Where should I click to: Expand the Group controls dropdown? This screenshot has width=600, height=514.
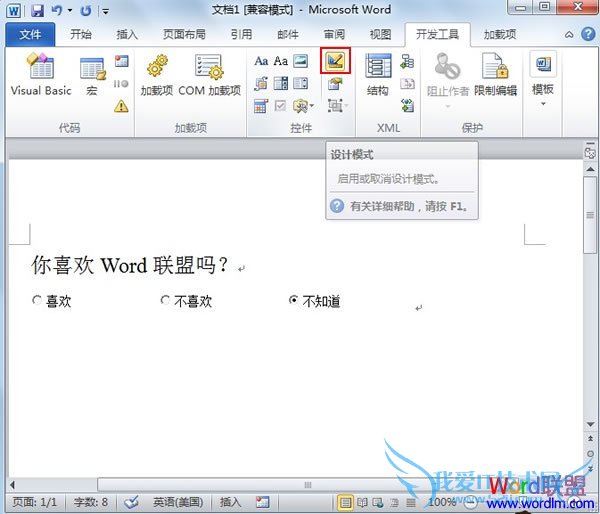[x=338, y=106]
